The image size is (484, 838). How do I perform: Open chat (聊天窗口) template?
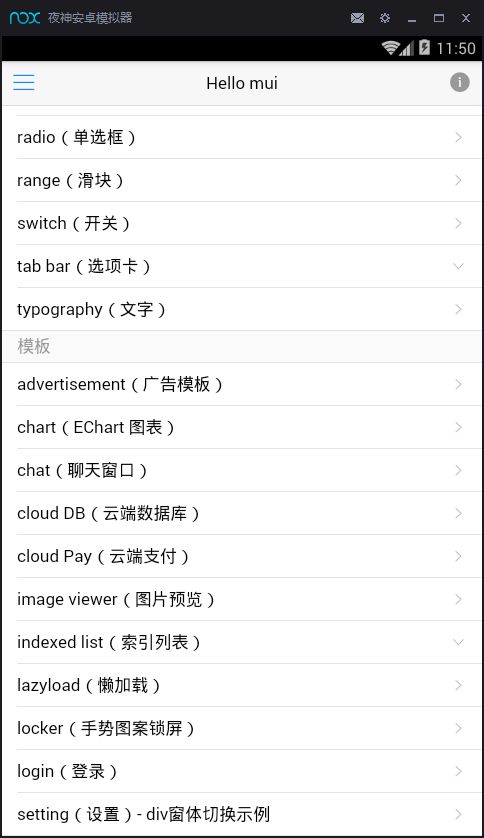tap(242, 470)
